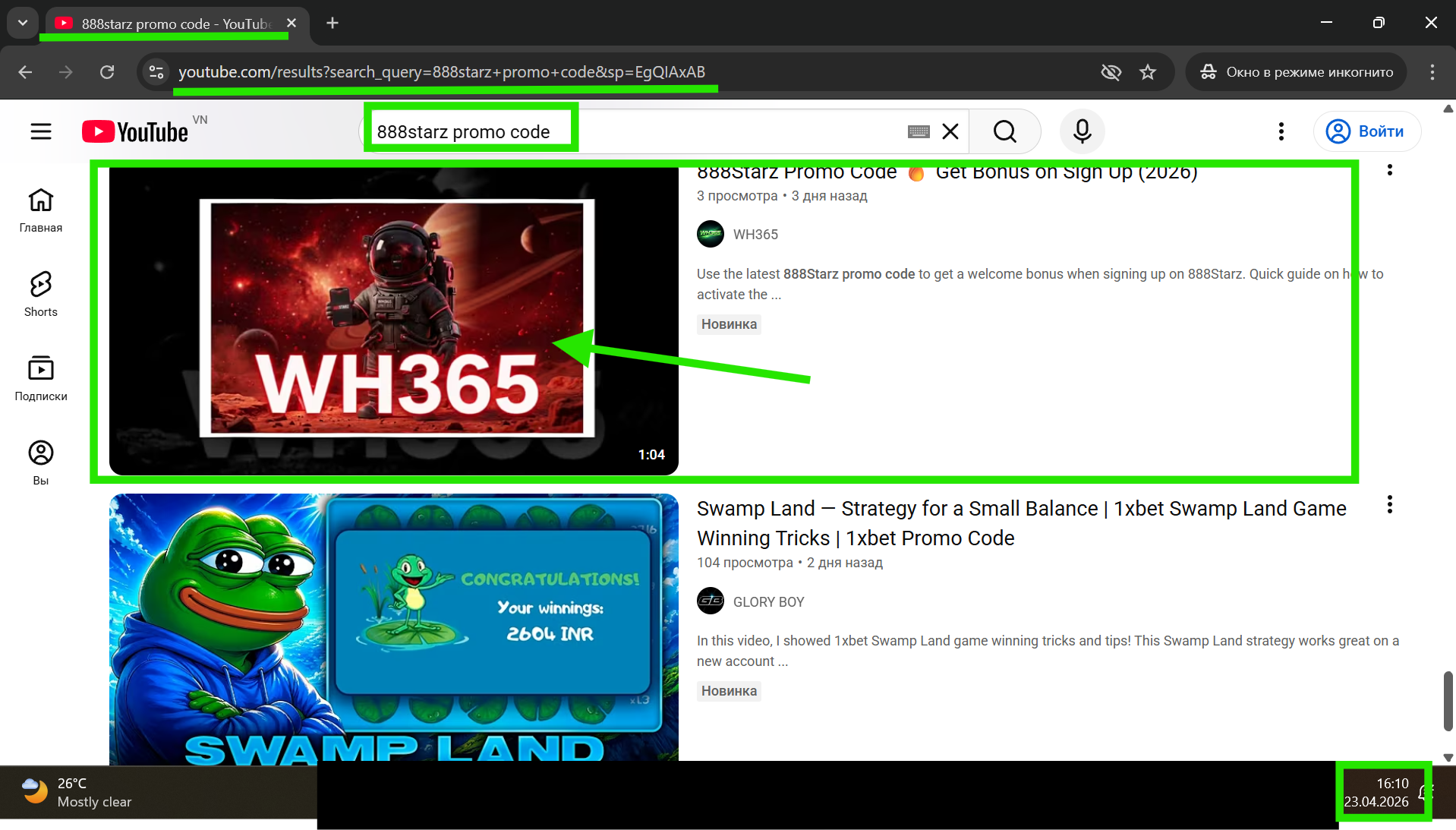Viewport: 1456px width, 830px height.
Task: Close the 888starz promo code tab
Action: [x=292, y=24]
